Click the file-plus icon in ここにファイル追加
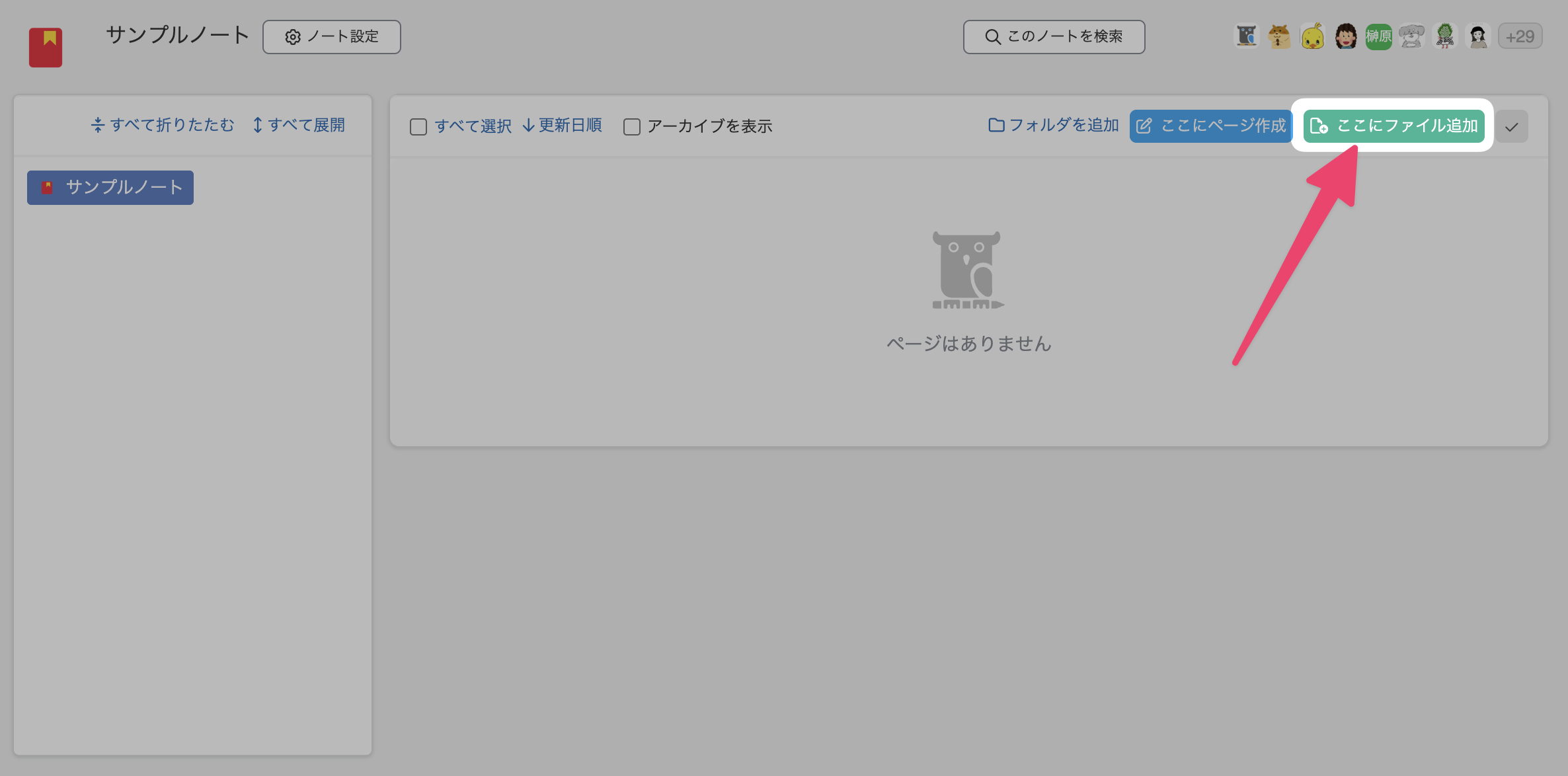The image size is (1568, 776). (1320, 126)
